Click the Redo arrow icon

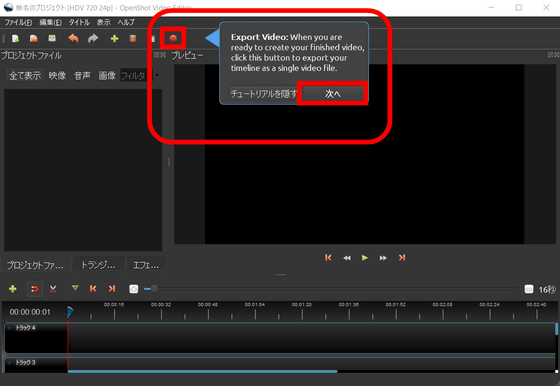93,38
